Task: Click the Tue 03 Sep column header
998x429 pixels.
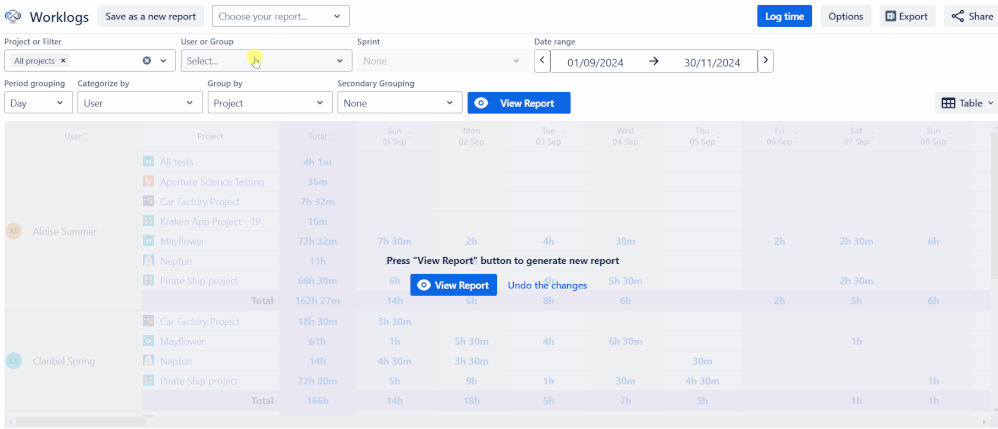Action: tap(548, 136)
